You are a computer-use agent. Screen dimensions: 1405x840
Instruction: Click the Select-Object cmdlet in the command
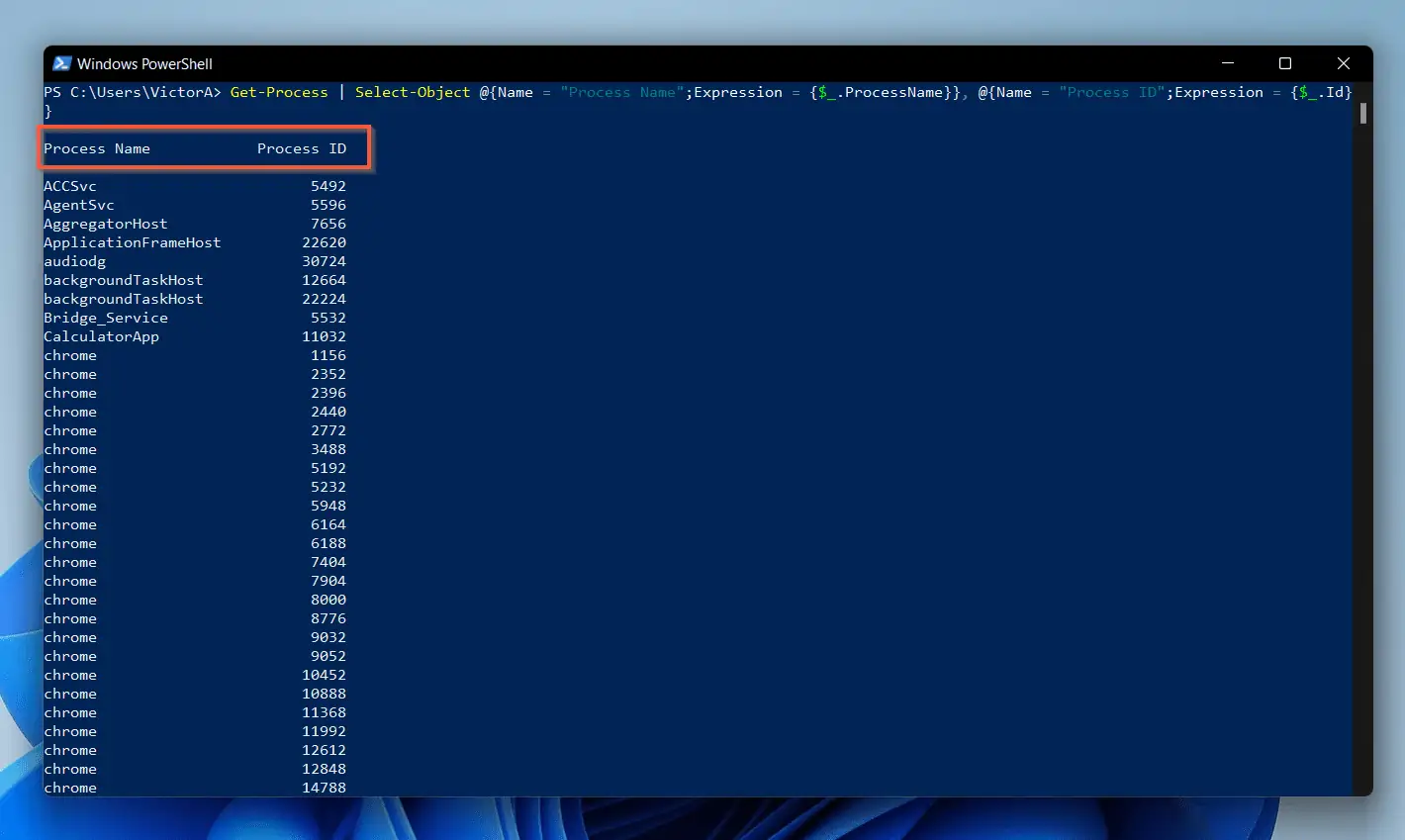[413, 92]
